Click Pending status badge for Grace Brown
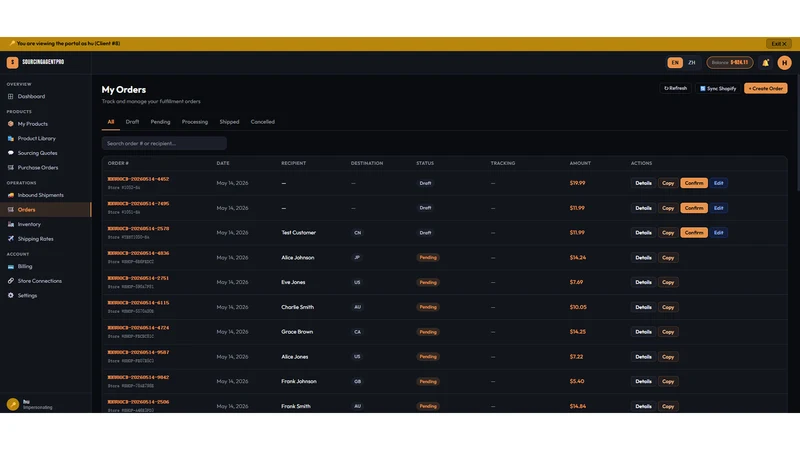This screenshot has height=450, width=800. [428, 332]
